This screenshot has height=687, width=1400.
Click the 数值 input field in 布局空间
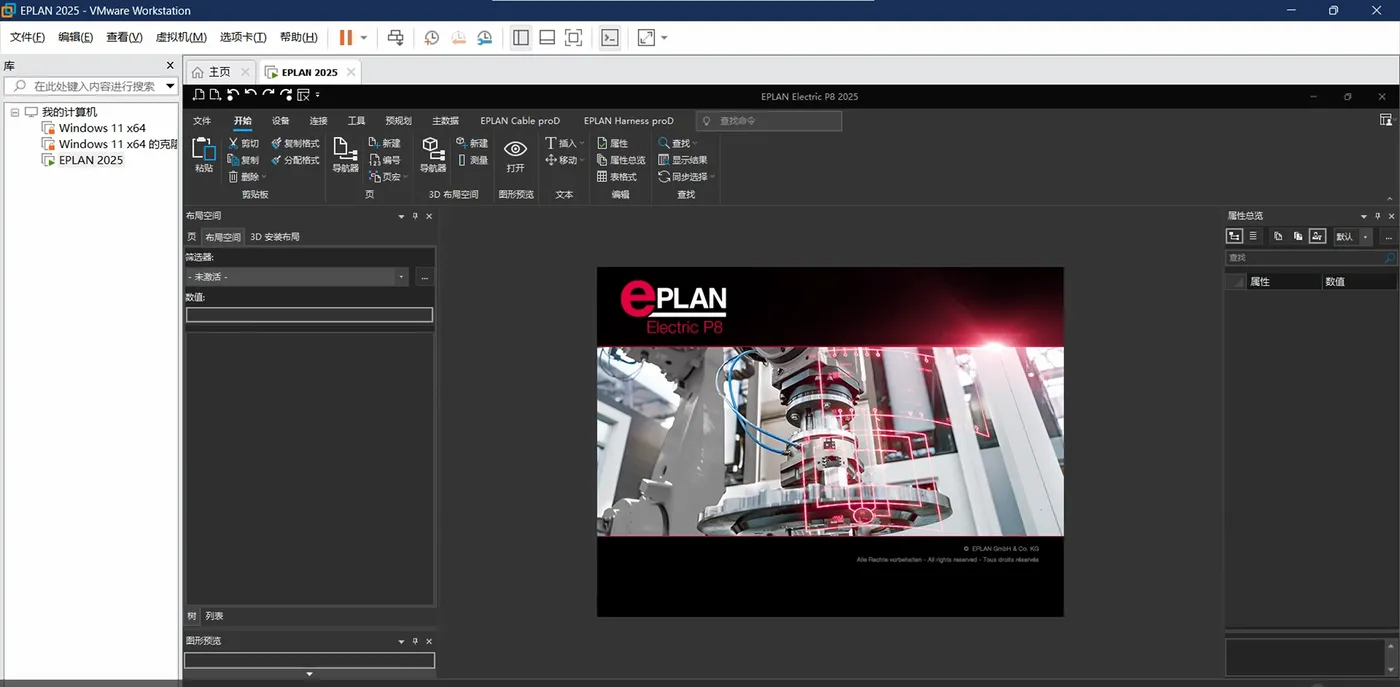pyautogui.click(x=309, y=315)
